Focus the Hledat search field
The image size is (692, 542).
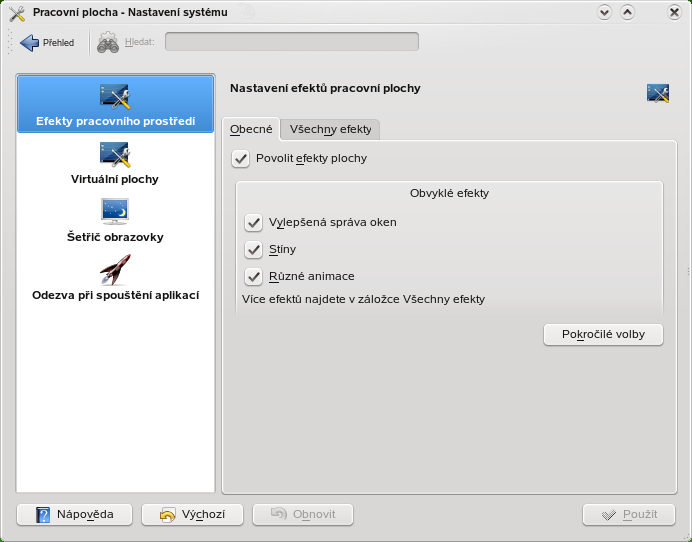tap(292, 41)
